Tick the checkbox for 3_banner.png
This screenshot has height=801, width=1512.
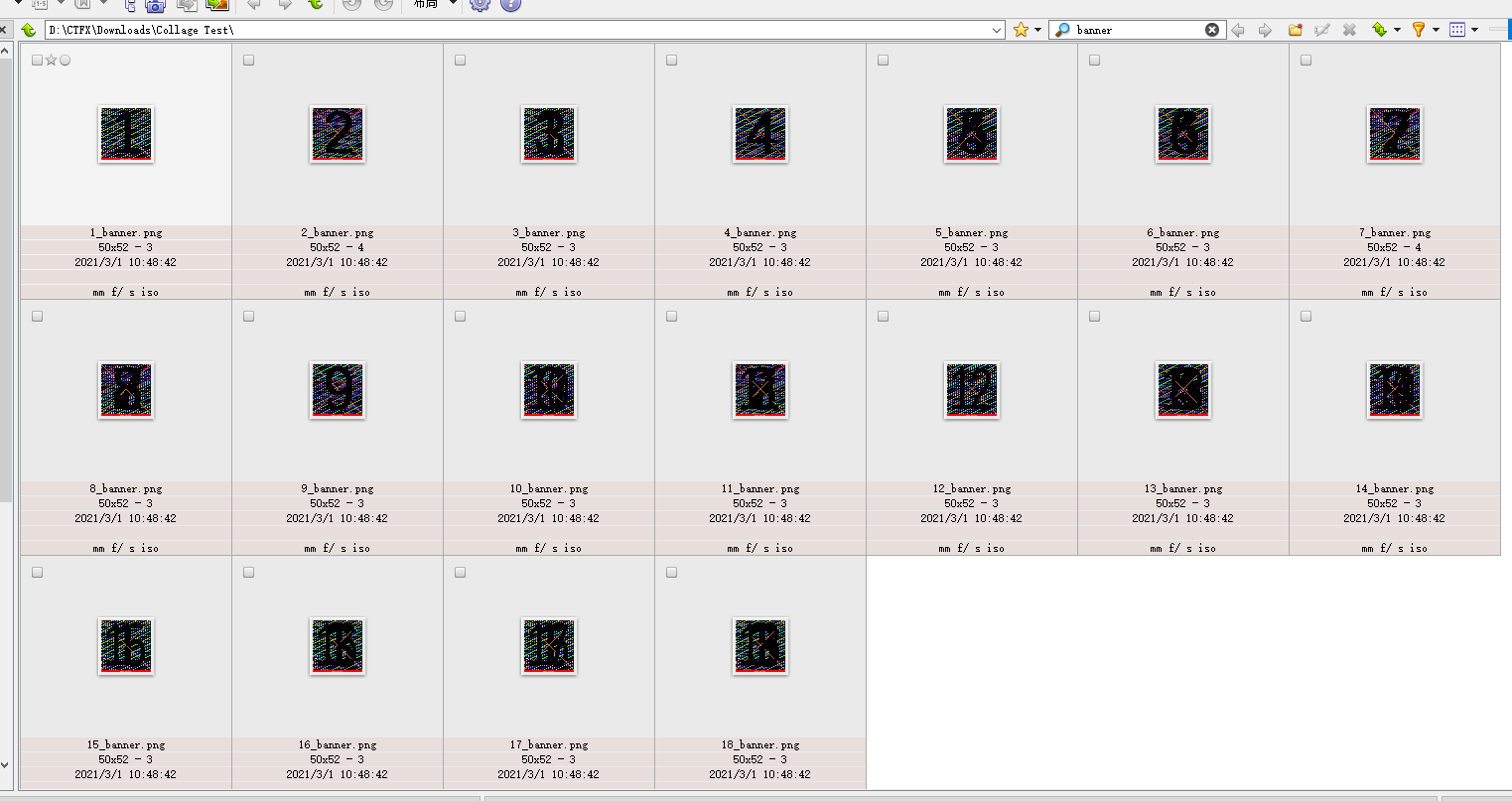[460, 61]
